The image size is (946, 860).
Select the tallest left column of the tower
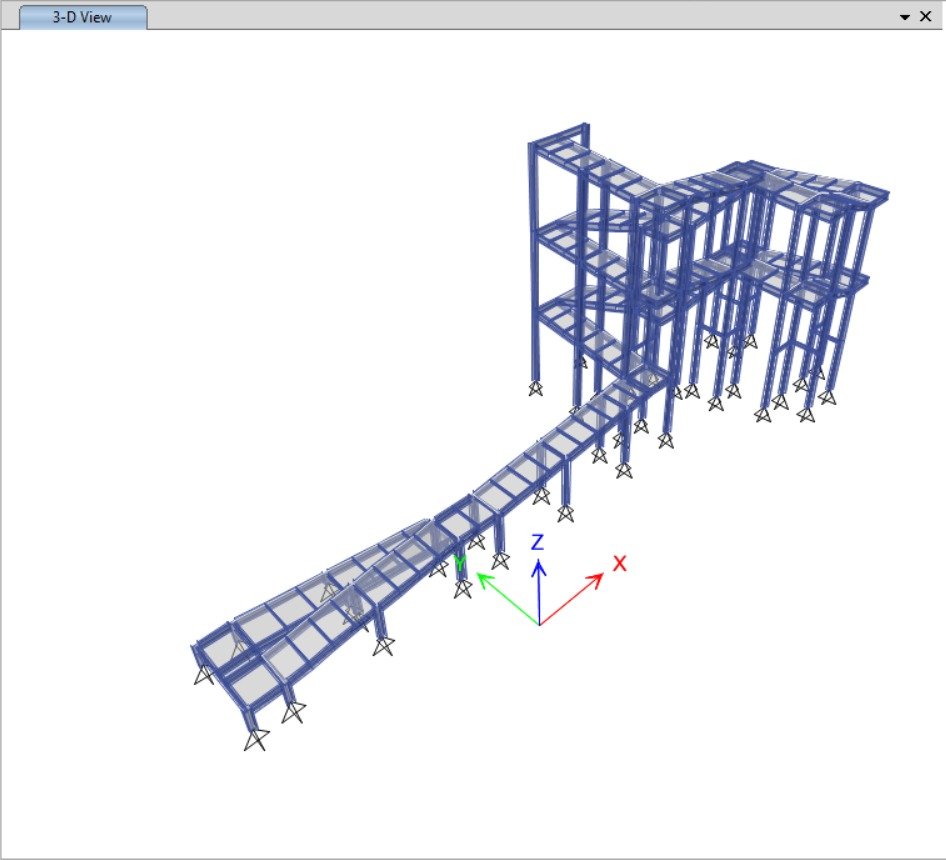[x=533, y=260]
